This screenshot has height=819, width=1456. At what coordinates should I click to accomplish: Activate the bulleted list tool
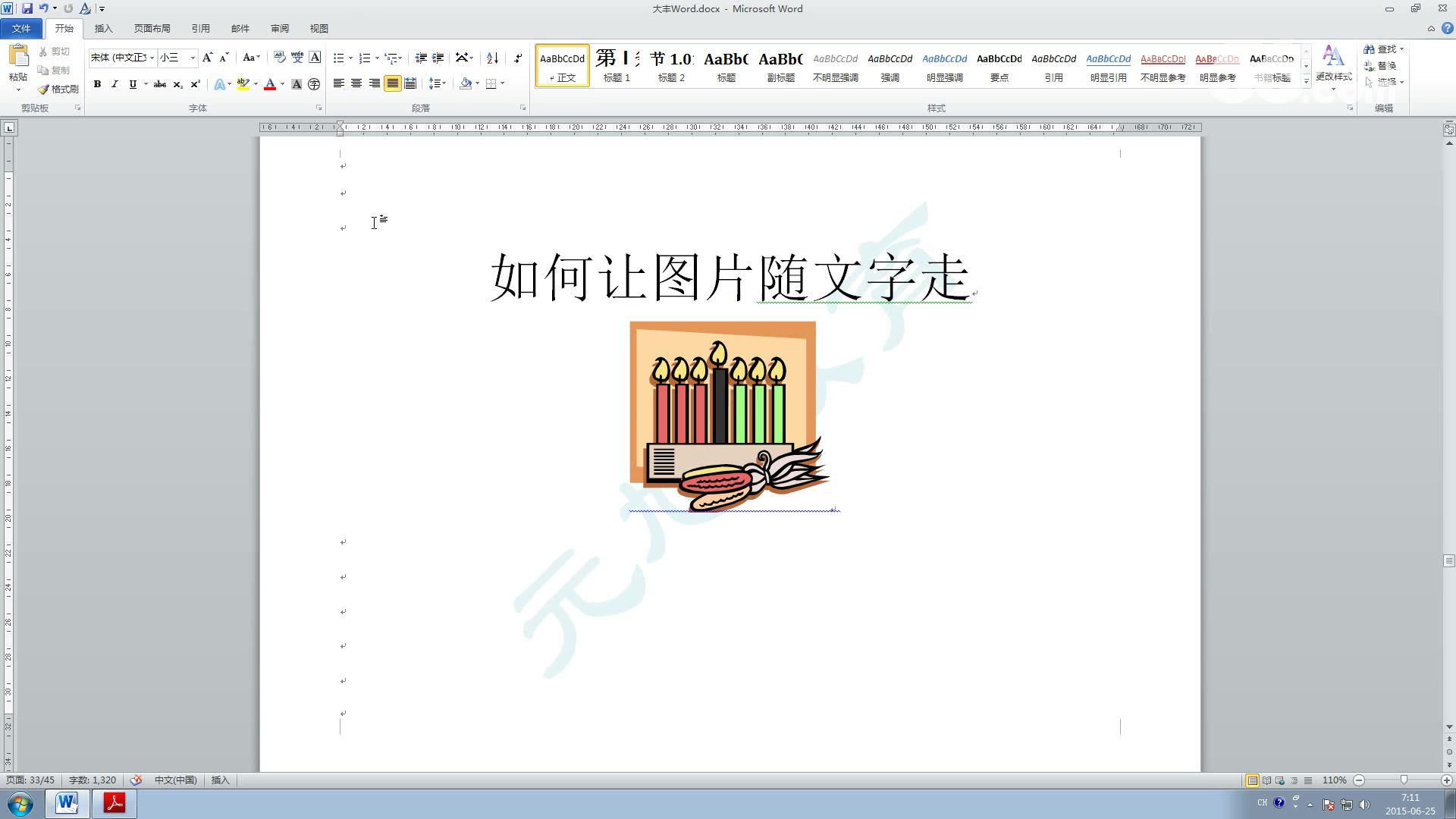[x=339, y=57]
